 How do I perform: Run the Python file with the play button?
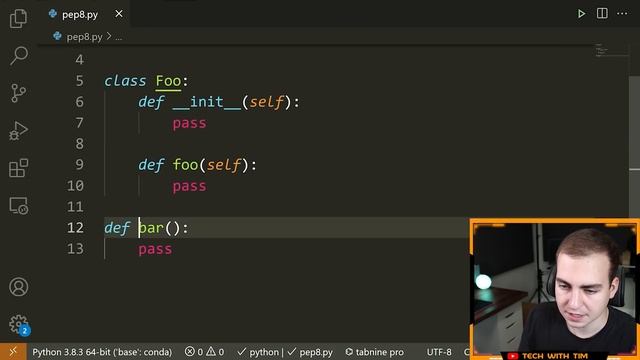tap(581, 14)
